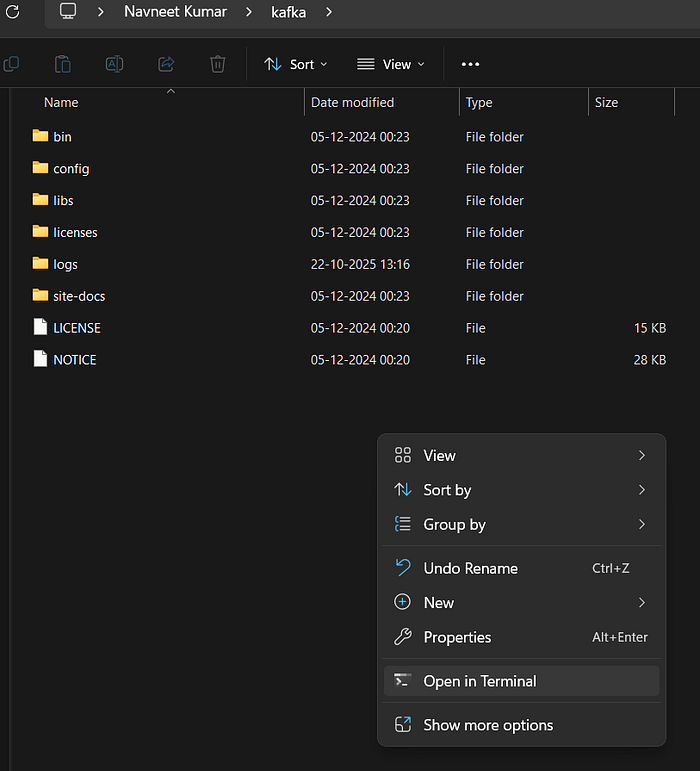Expand chevron after Navneet Kumar breadcrumb
Image resolution: width=700 pixels, height=771 pixels.
click(x=249, y=11)
